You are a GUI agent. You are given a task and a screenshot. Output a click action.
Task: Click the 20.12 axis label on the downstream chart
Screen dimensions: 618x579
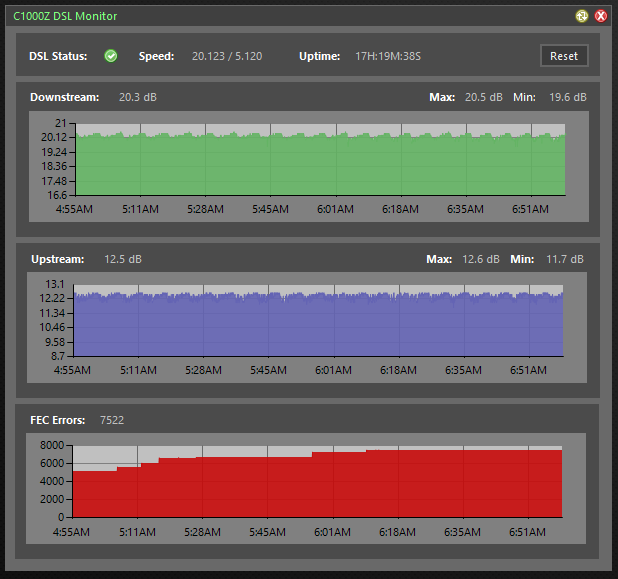[54, 137]
